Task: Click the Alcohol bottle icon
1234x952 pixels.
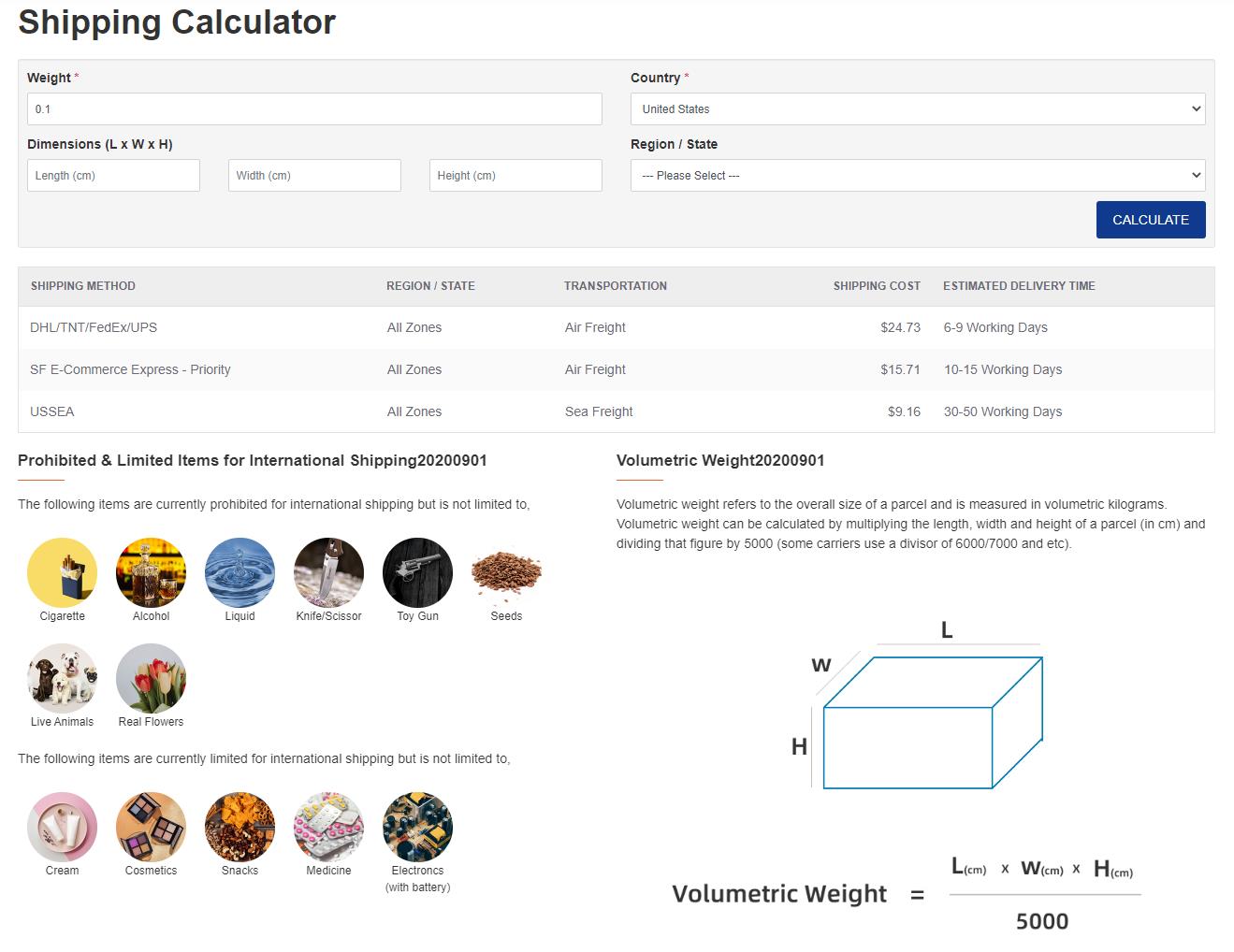Action: (151, 572)
